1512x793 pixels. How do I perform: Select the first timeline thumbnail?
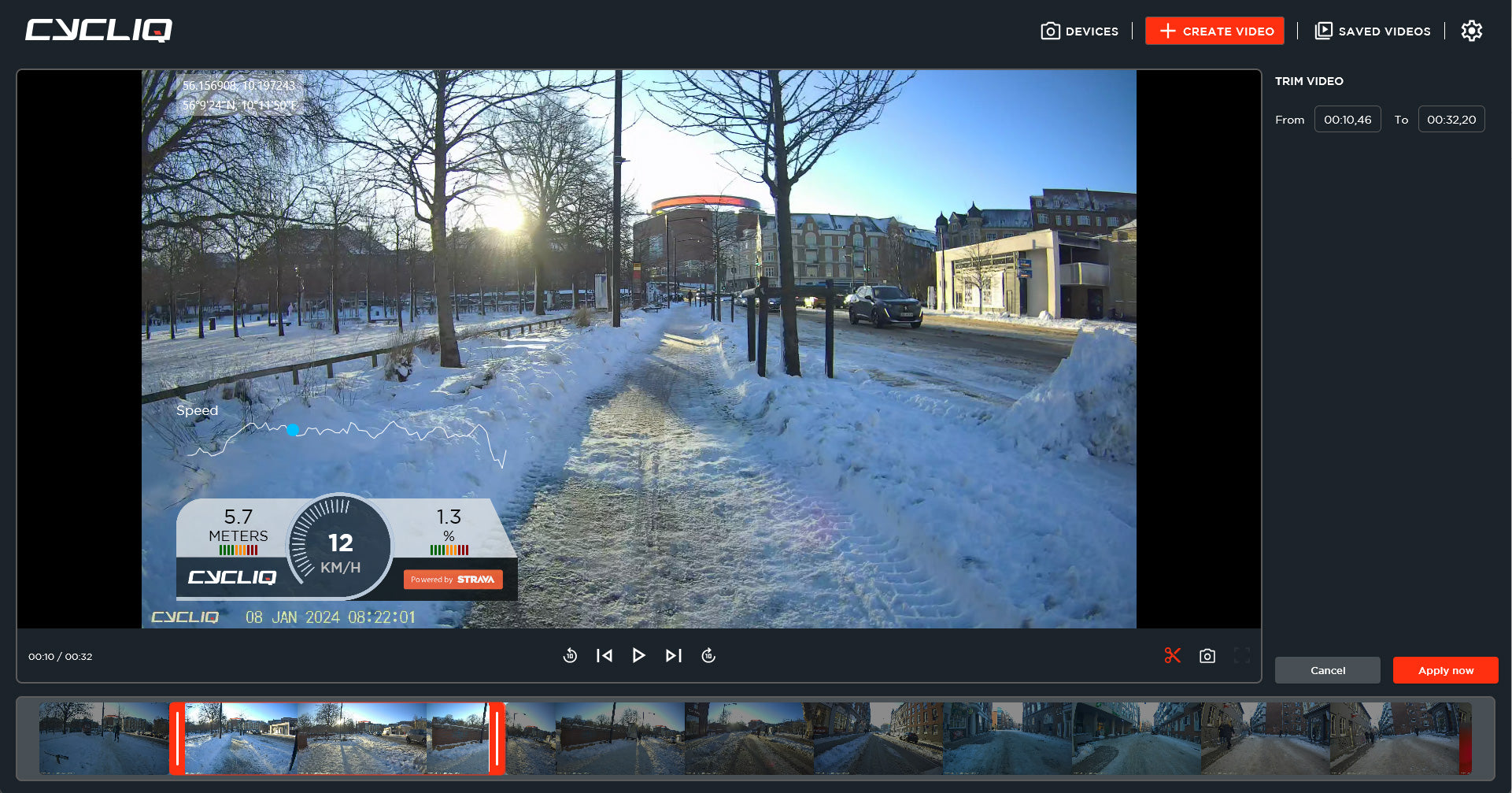pyautogui.click(x=102, y=739)
